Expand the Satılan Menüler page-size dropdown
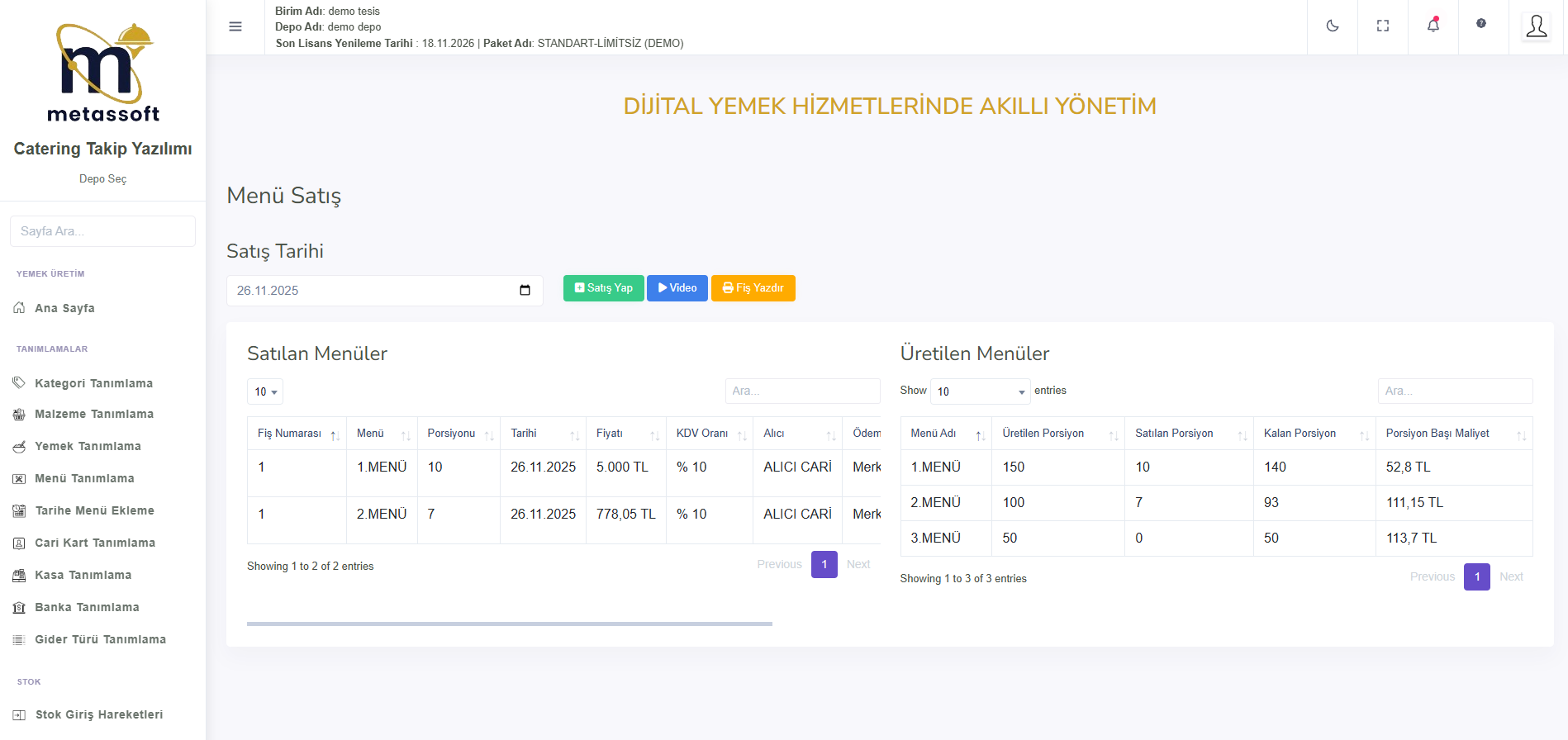The width and height of the screenshot is (1568, 740). pyautogui.click(x=265, y=391)
